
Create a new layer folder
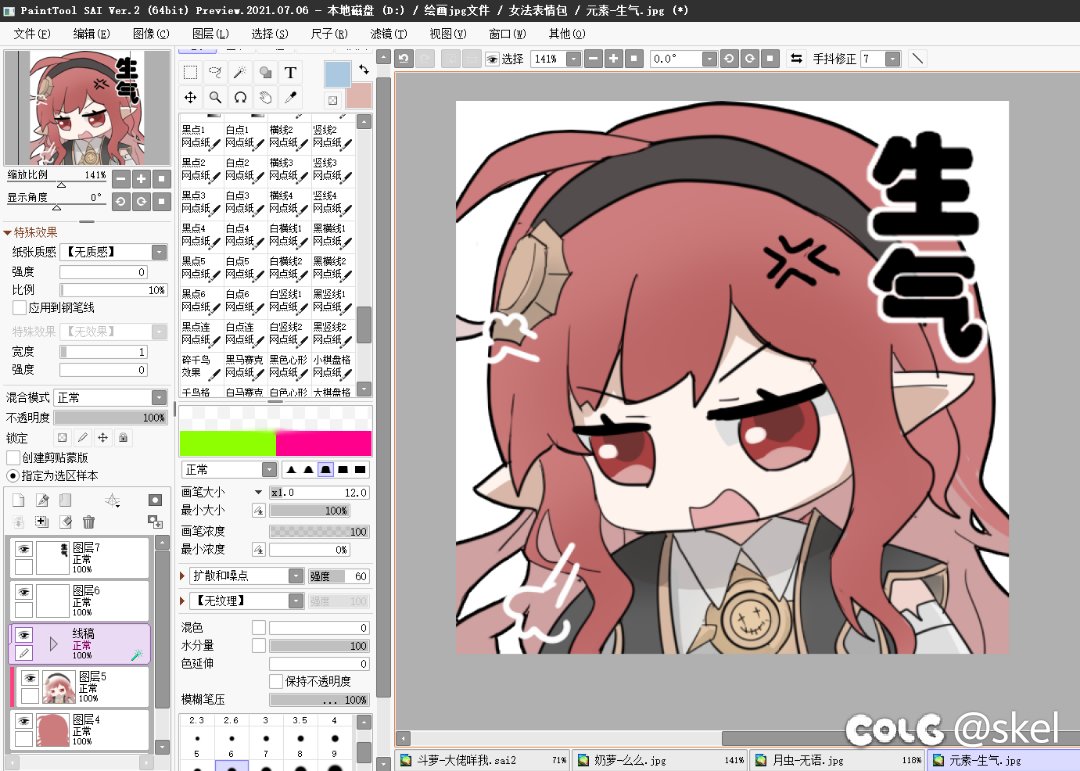65,500
